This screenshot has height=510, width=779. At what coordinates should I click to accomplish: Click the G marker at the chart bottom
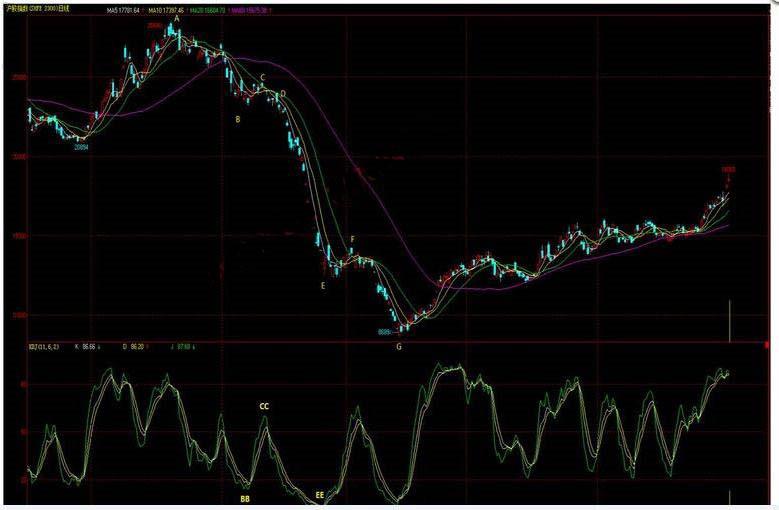pos(399,346)
